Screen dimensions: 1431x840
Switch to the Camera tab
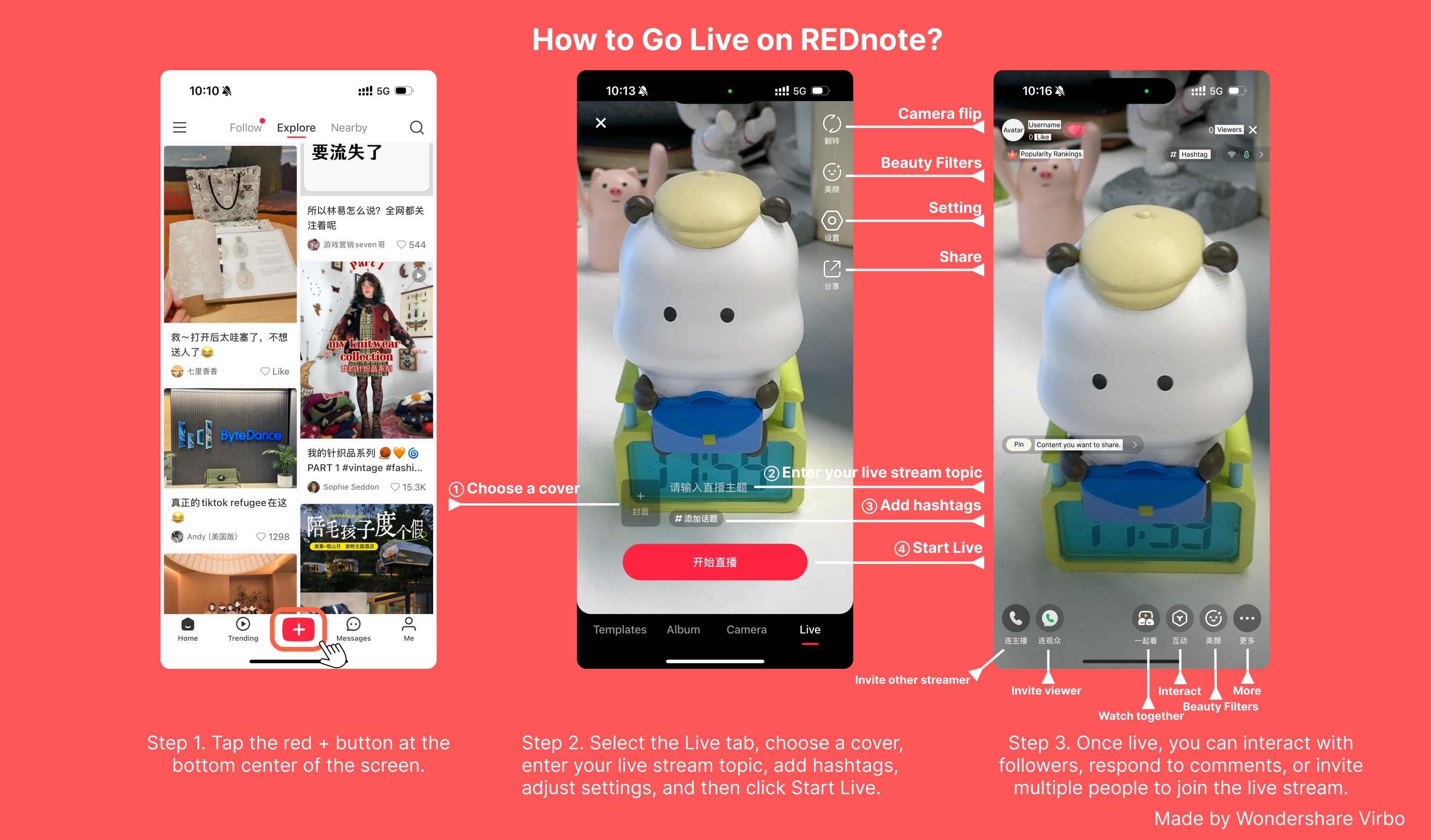(747, 628)
